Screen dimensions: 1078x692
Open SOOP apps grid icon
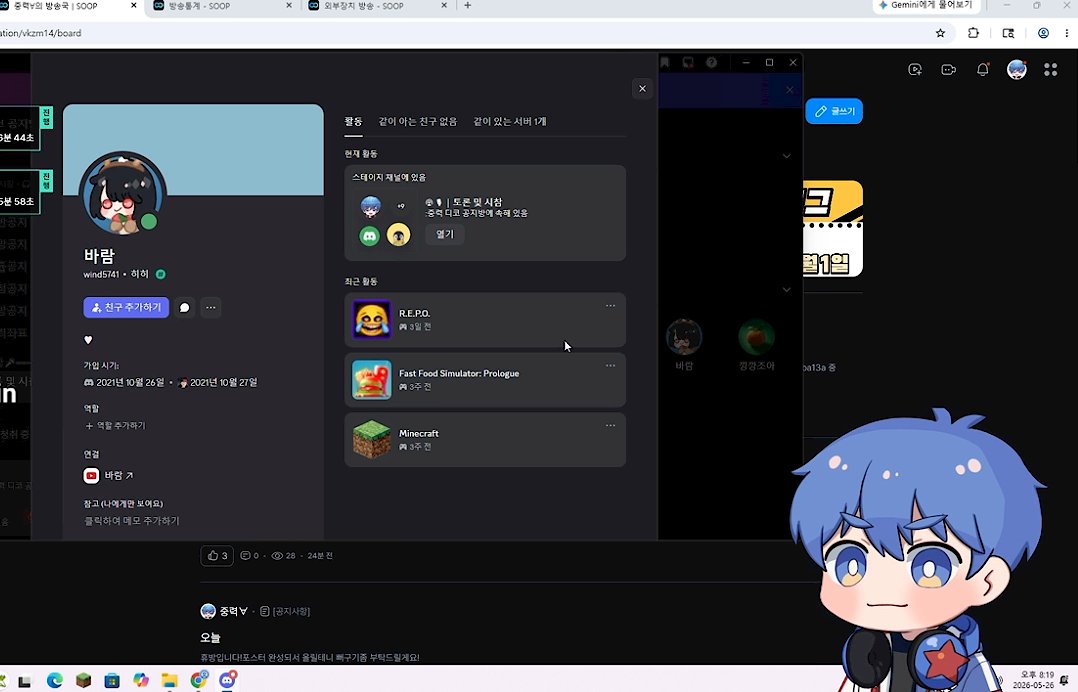1050,69
